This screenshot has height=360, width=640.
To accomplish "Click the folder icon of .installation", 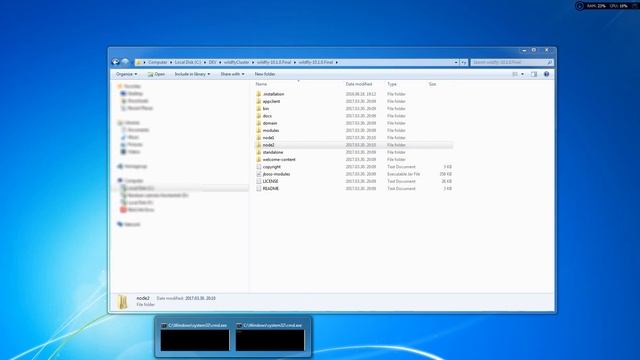I will click(258, 94).
